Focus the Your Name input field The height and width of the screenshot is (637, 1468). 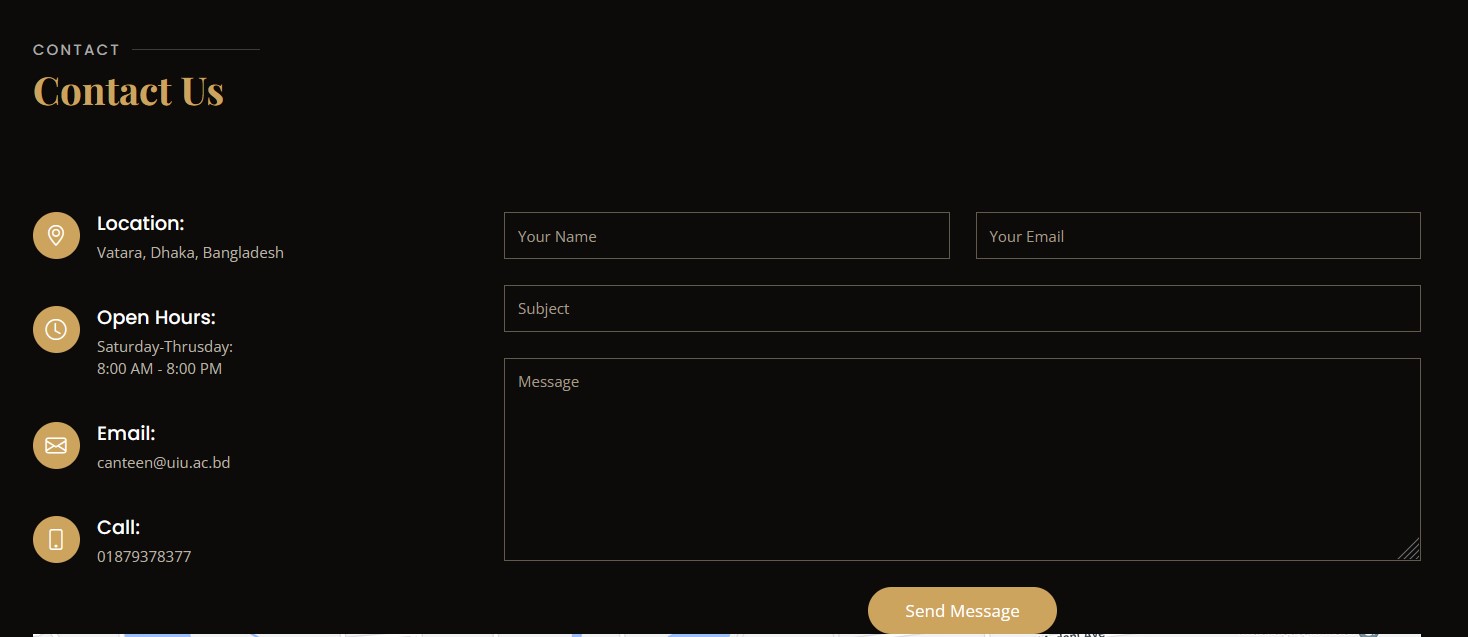tap(726, 236)
